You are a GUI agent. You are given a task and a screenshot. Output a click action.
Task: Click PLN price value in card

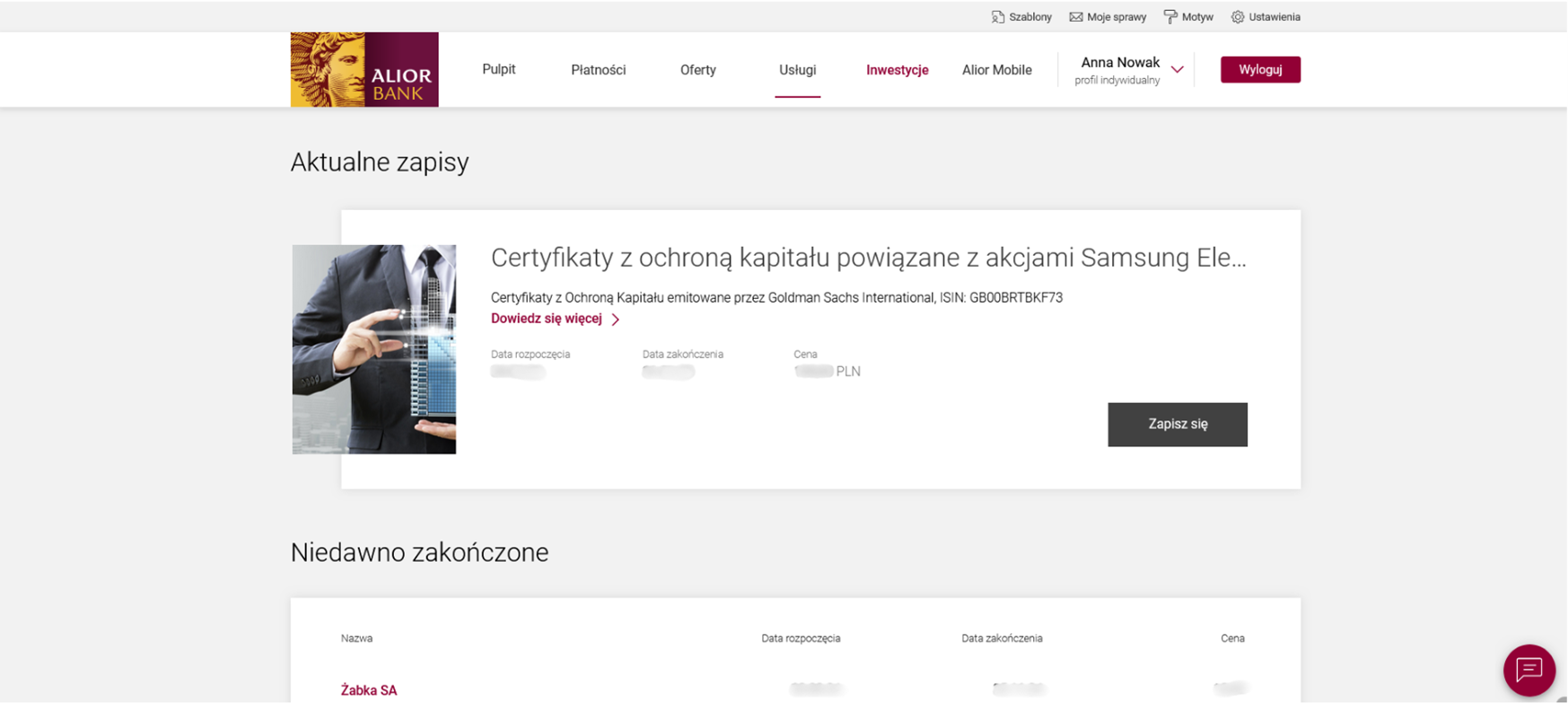click(x=828, y=371)
